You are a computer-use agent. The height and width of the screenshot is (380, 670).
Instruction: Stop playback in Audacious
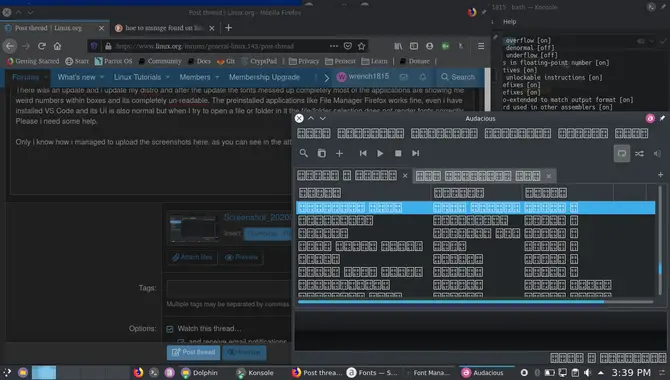pos(398,153)
